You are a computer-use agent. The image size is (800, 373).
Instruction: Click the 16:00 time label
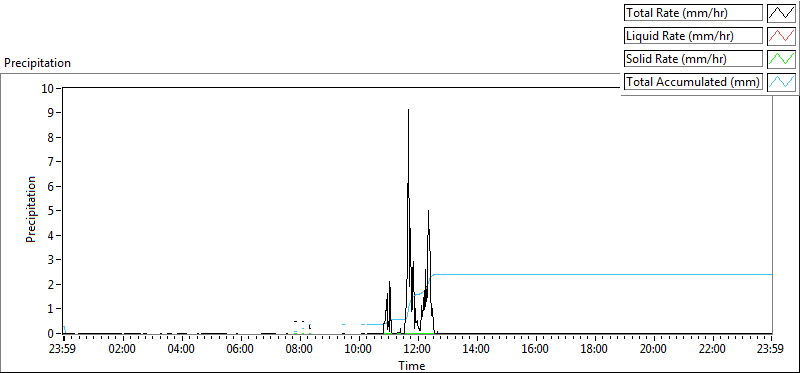tap(536, 350)
